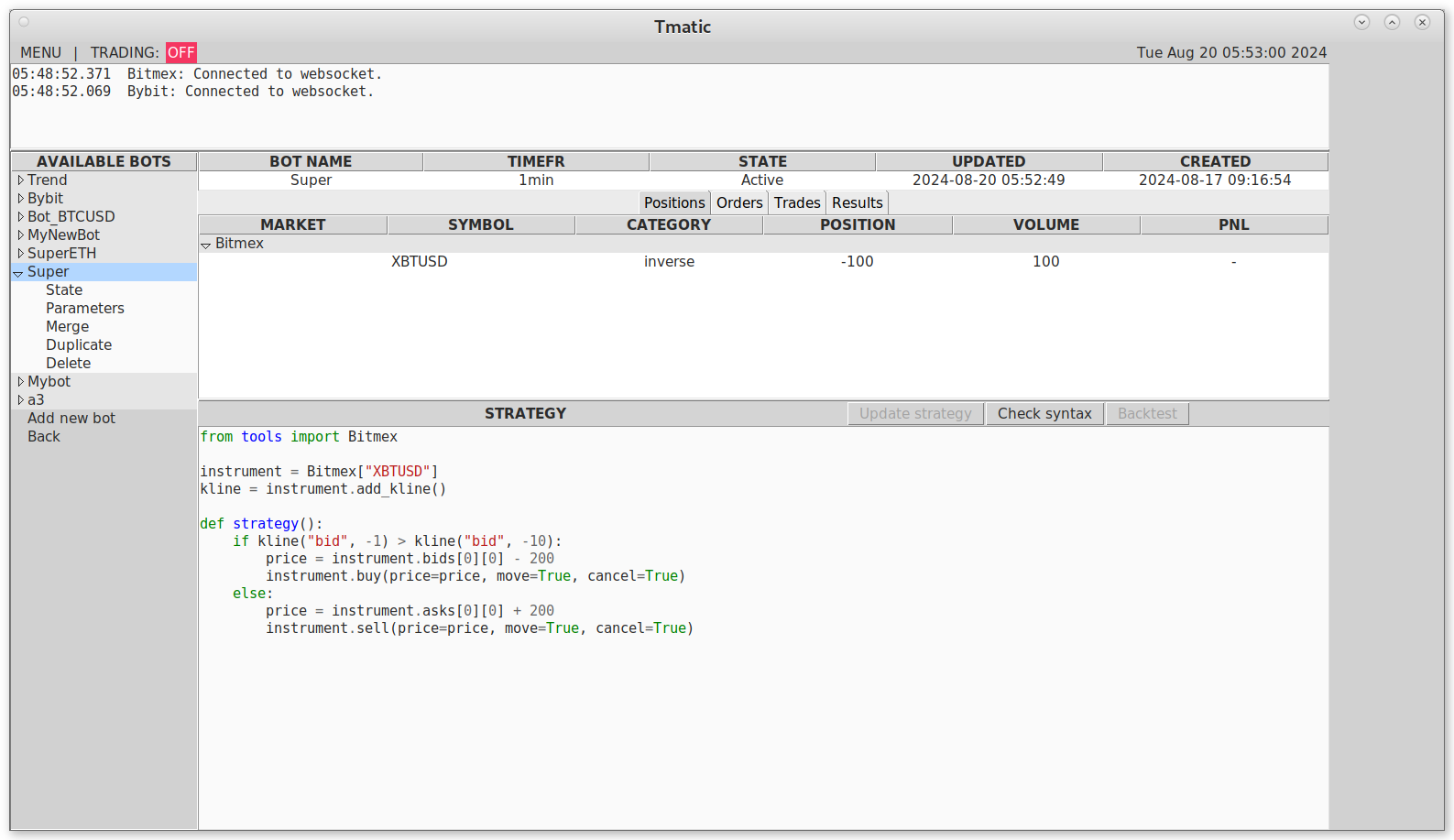Image resolution: width=1454 pixels, height=840 pixels.
Task: Open Parameters under Super
Action: point(85,309)
